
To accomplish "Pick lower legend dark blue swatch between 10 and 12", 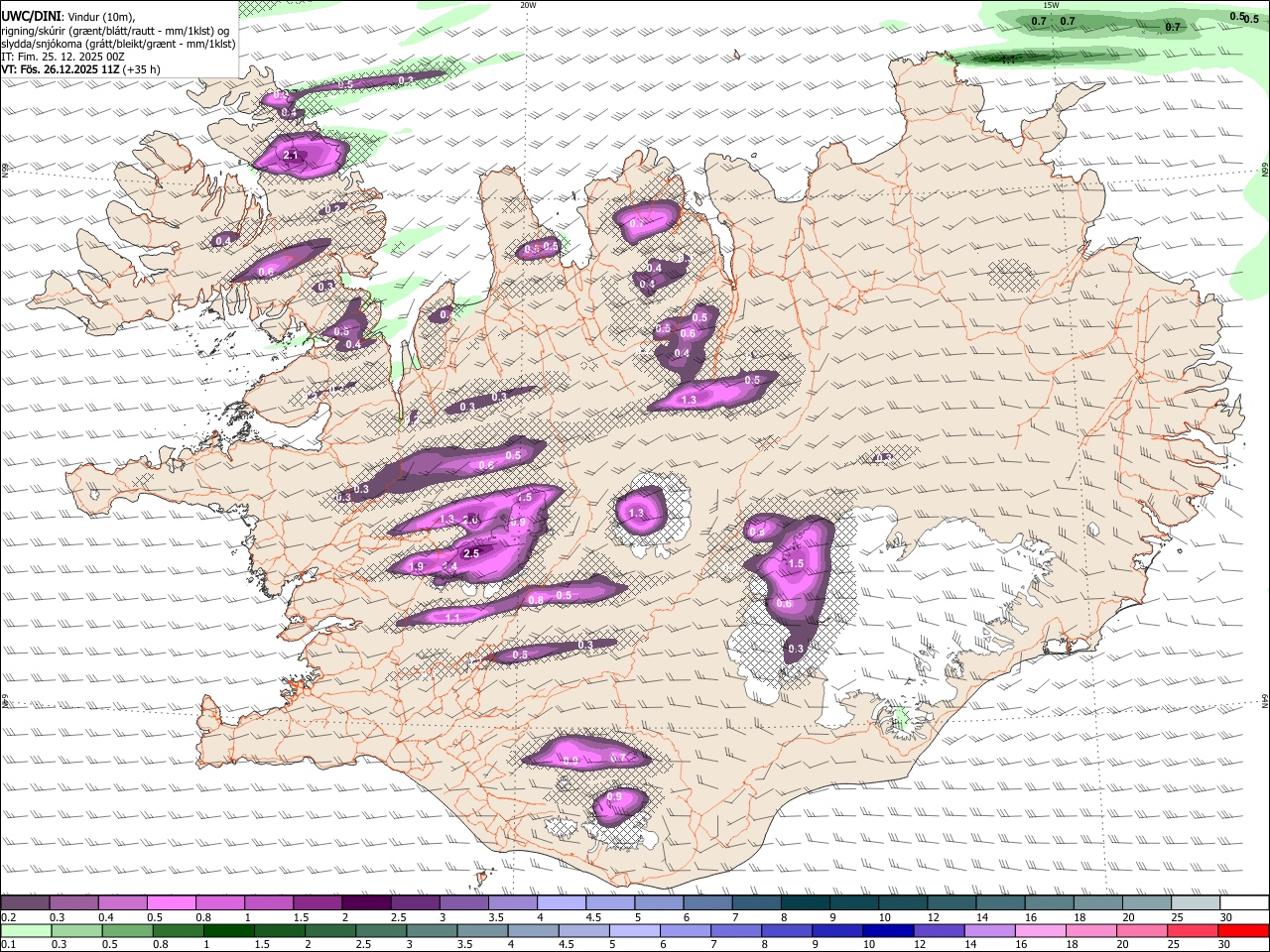I will click(x=888, y=931).
